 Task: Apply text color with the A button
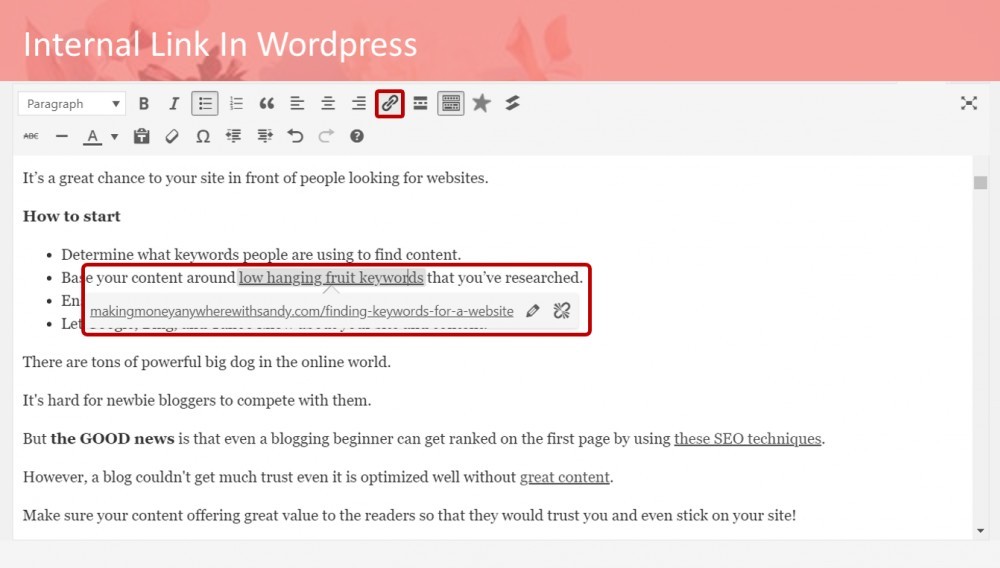coord(92,136)
